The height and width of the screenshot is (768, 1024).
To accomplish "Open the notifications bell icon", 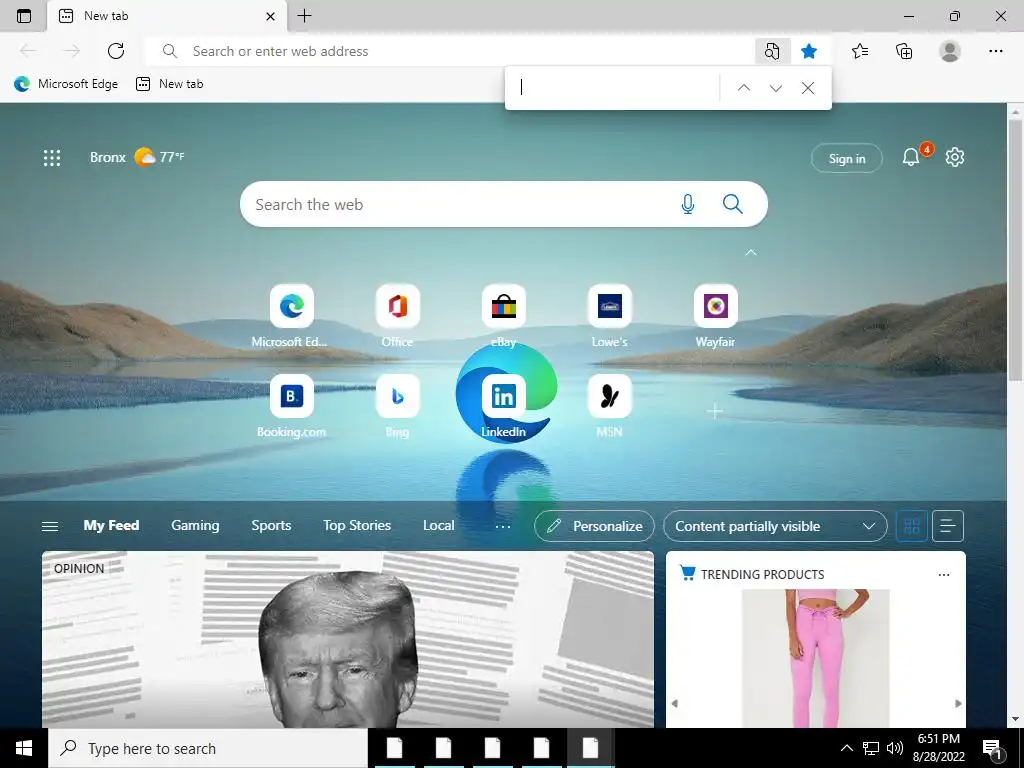I will click(910, 157).
